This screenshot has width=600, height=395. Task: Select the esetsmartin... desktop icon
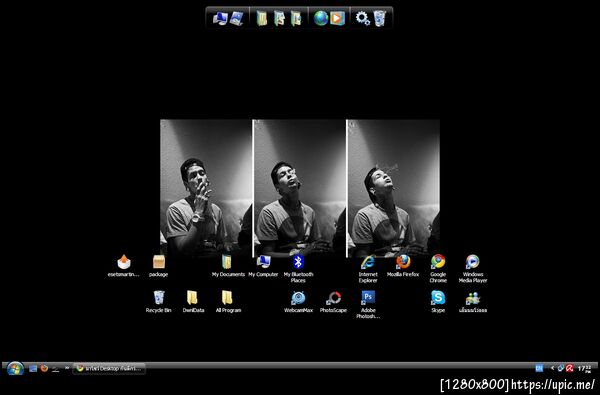(x=124, y=266)
